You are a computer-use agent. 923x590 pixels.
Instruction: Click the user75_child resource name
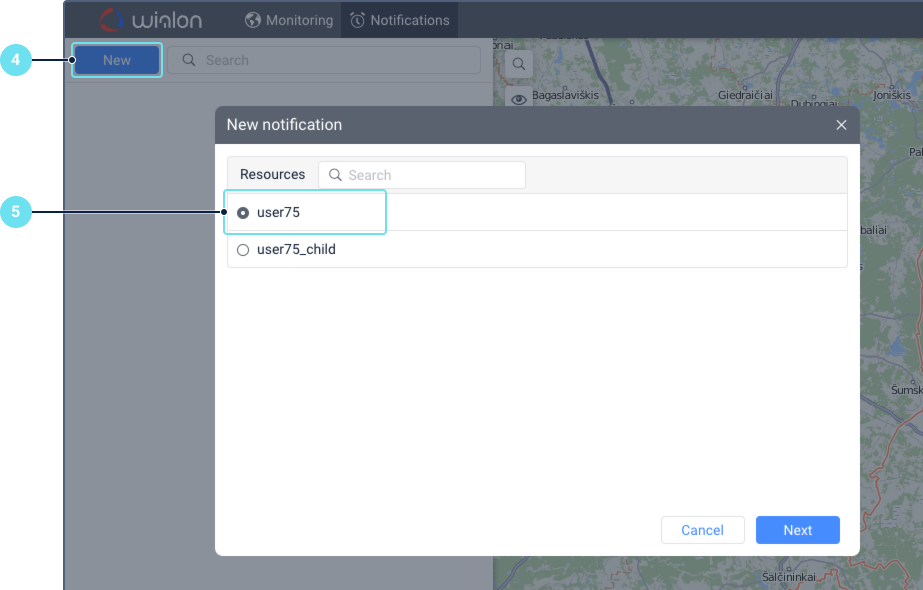click(296, 250)
